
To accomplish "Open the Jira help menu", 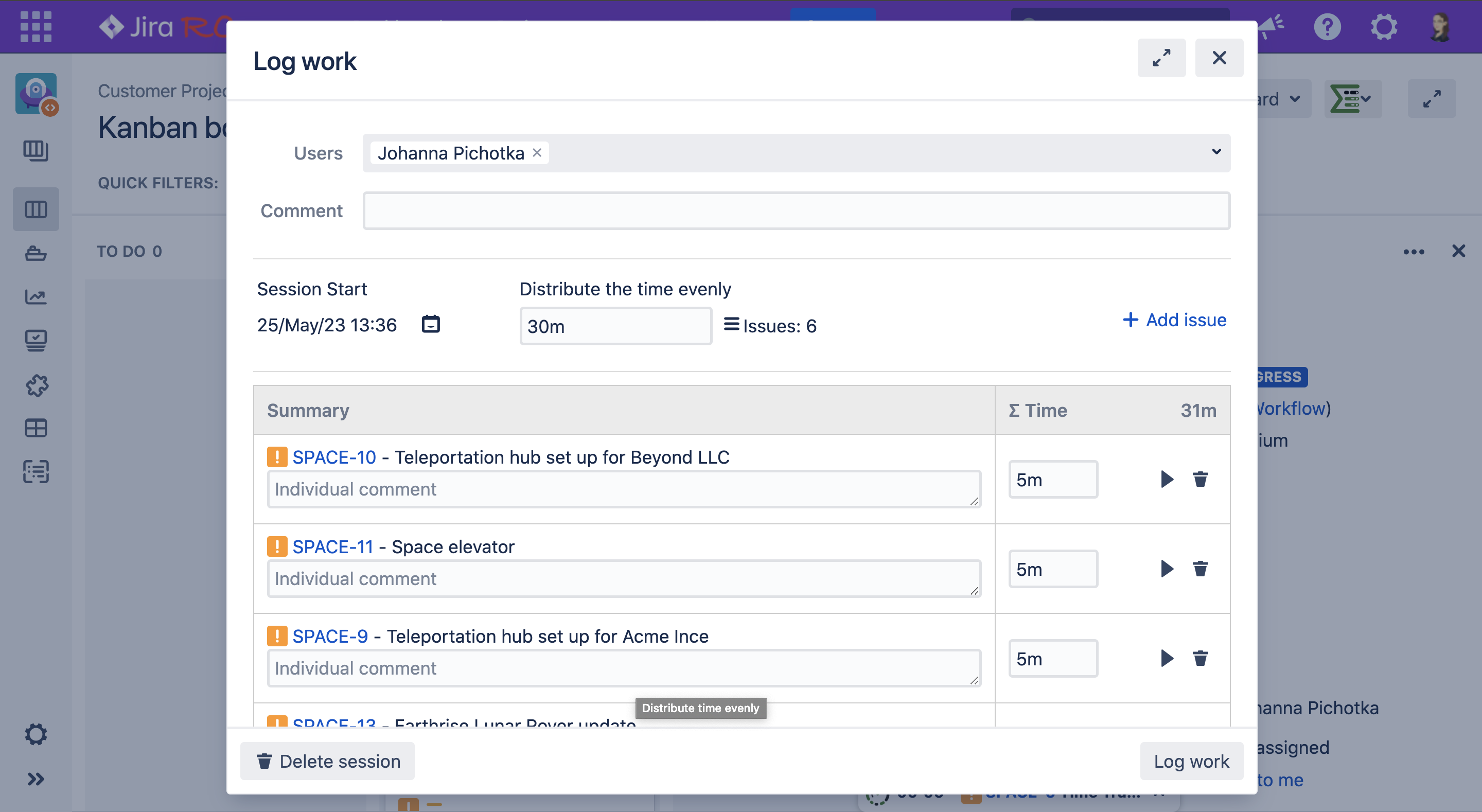I will click(1327, 26).
